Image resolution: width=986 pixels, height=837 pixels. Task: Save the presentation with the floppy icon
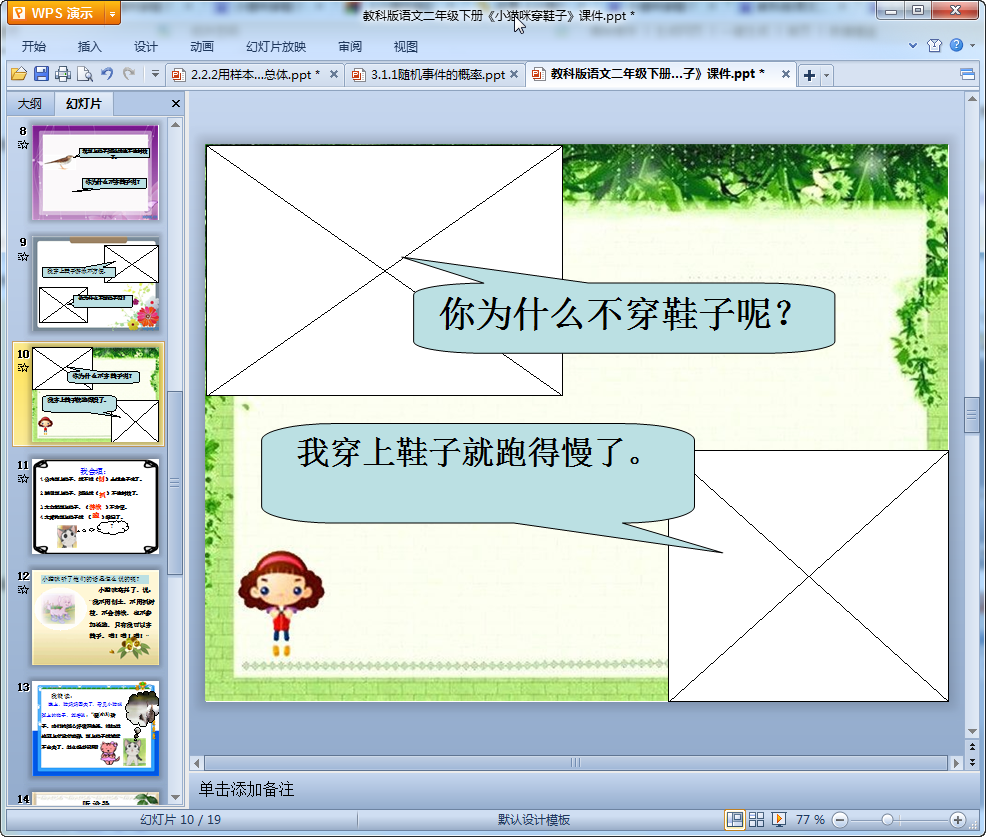[42, 74]
